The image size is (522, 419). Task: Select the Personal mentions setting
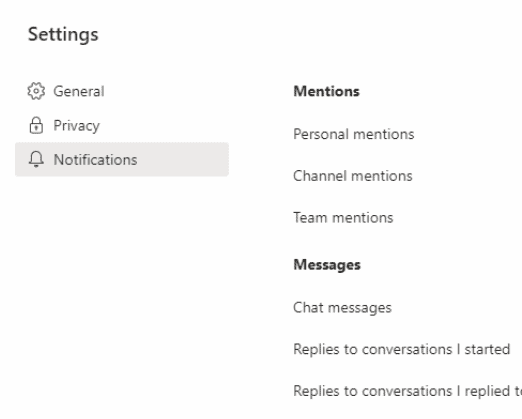pyautogui.click(x=354, y=134)
